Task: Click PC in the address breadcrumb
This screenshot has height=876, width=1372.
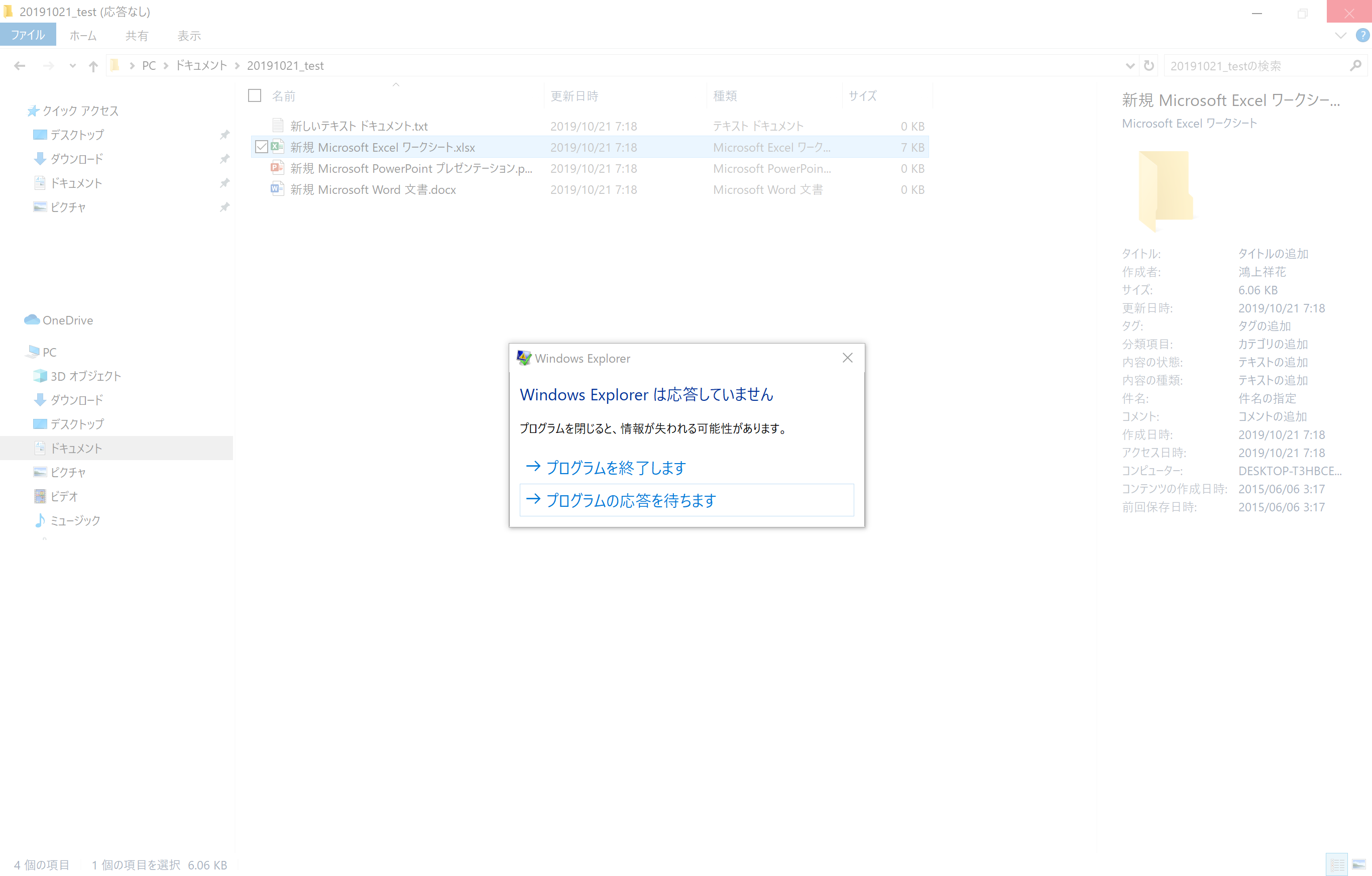Action: pyautogui.click(x=149, y=66)
